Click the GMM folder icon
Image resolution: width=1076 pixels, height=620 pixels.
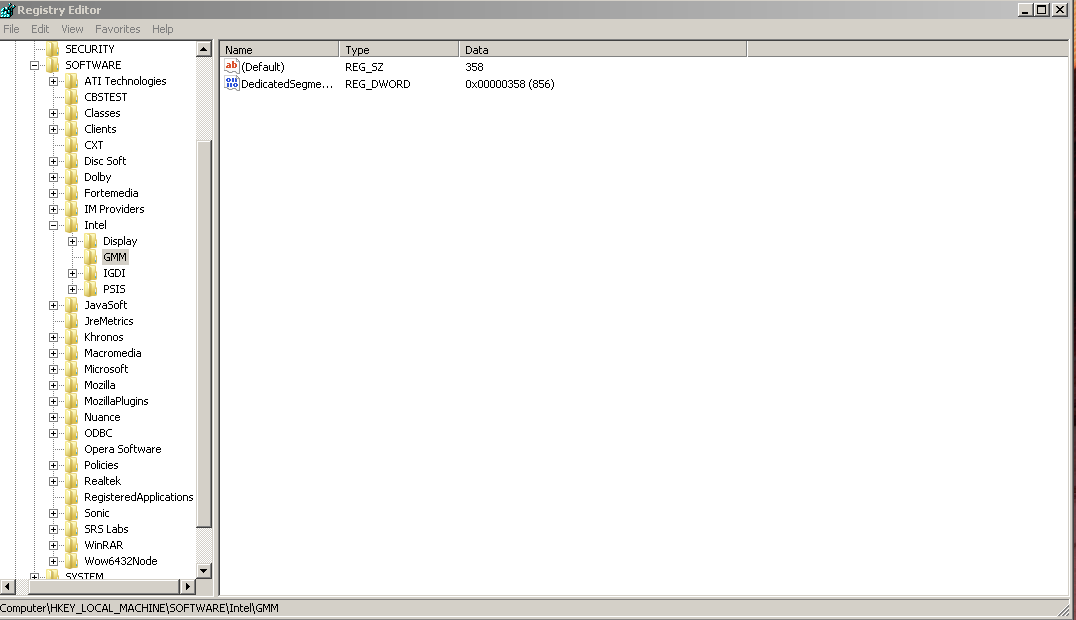click(x=91, y=257)
